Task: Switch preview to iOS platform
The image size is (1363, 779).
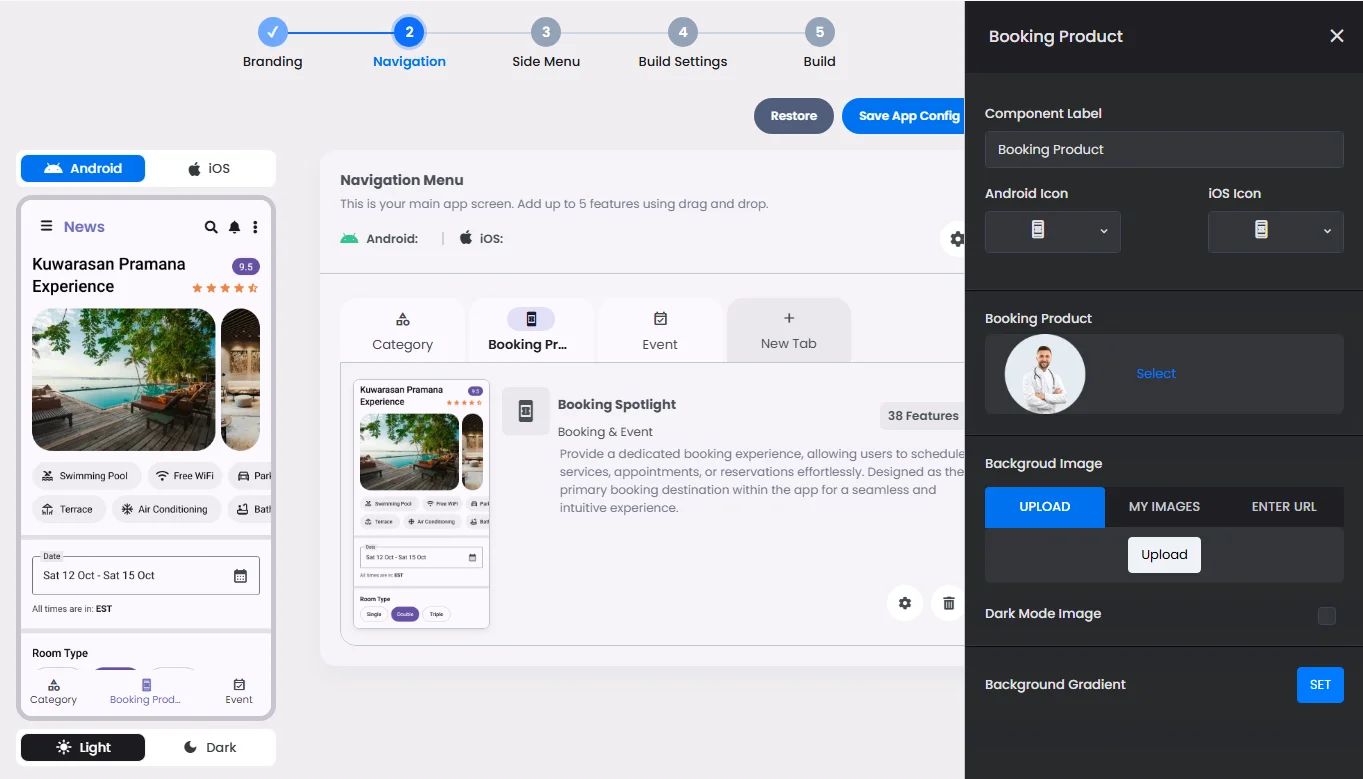Action: click(210, 168)
